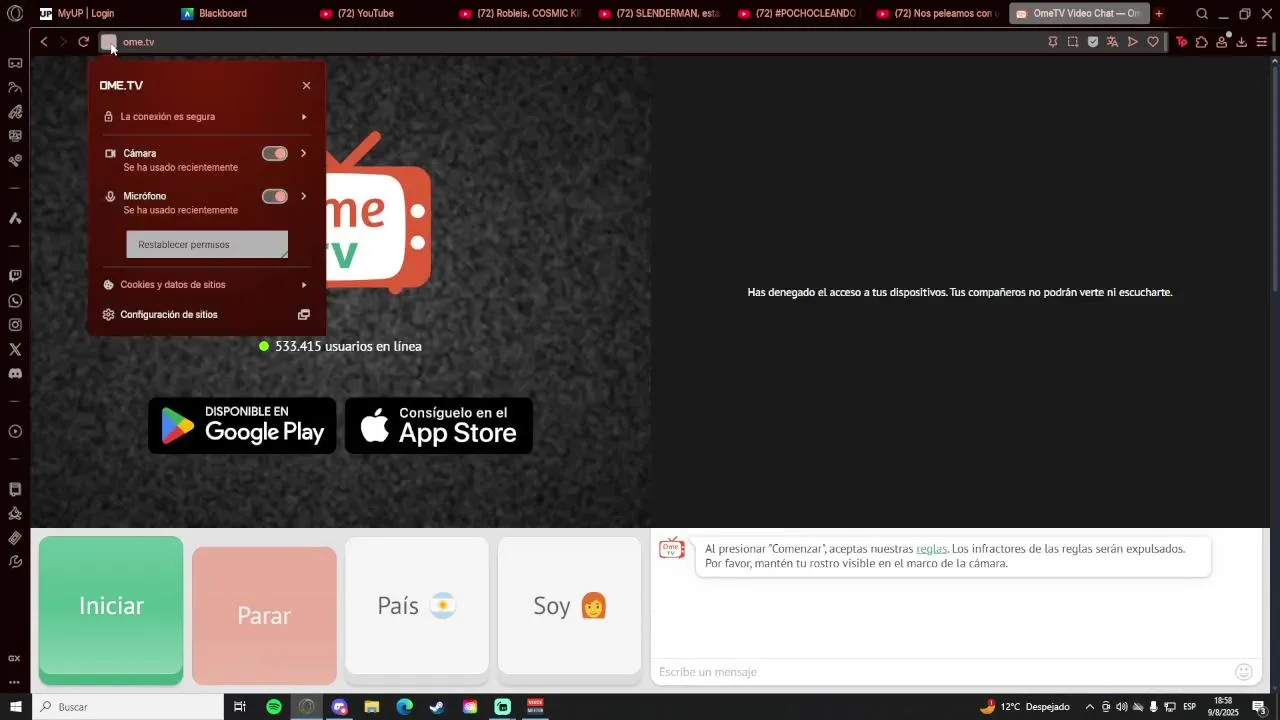Click the Windows taskbar Buscar box

point(128,707)
